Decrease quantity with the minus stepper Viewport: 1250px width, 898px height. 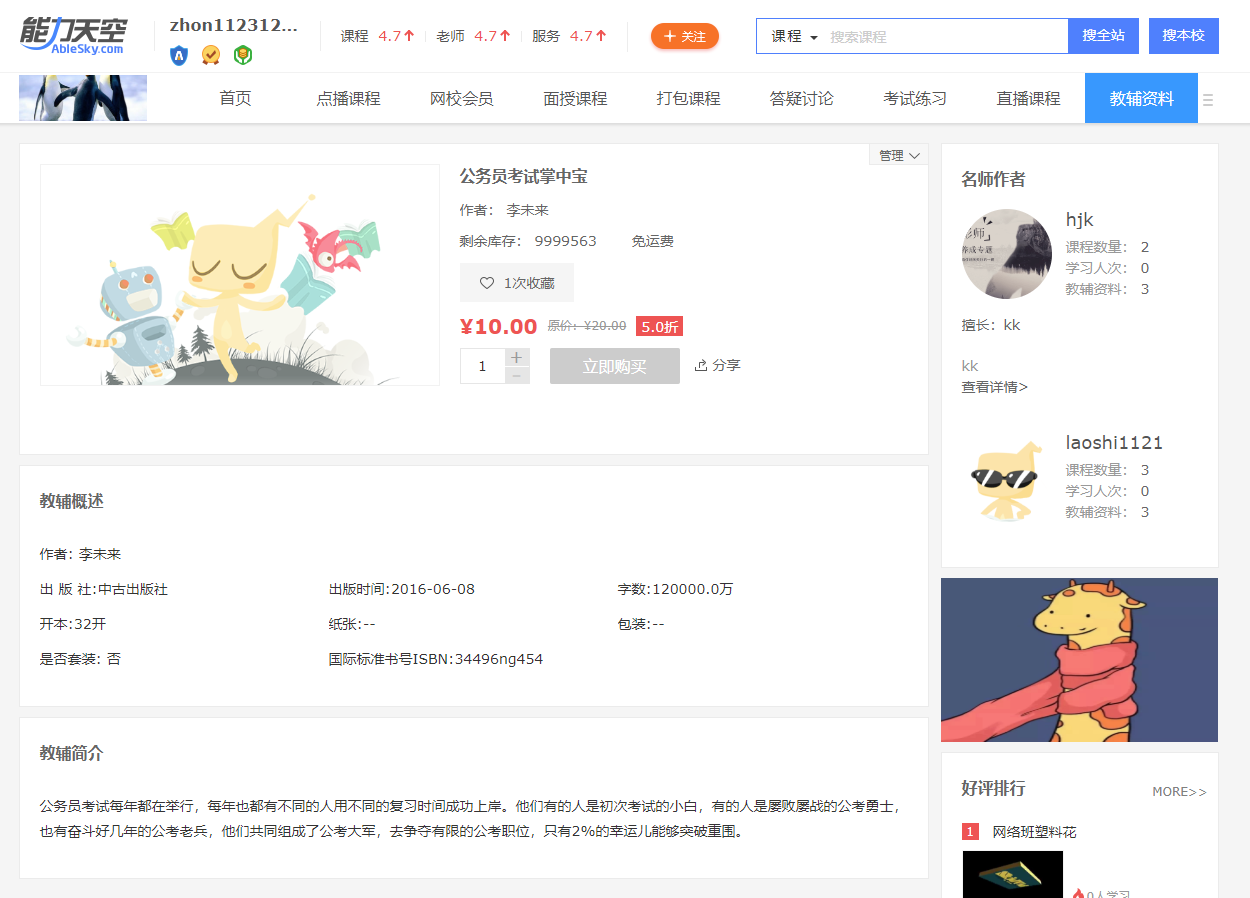coord(516,375)
